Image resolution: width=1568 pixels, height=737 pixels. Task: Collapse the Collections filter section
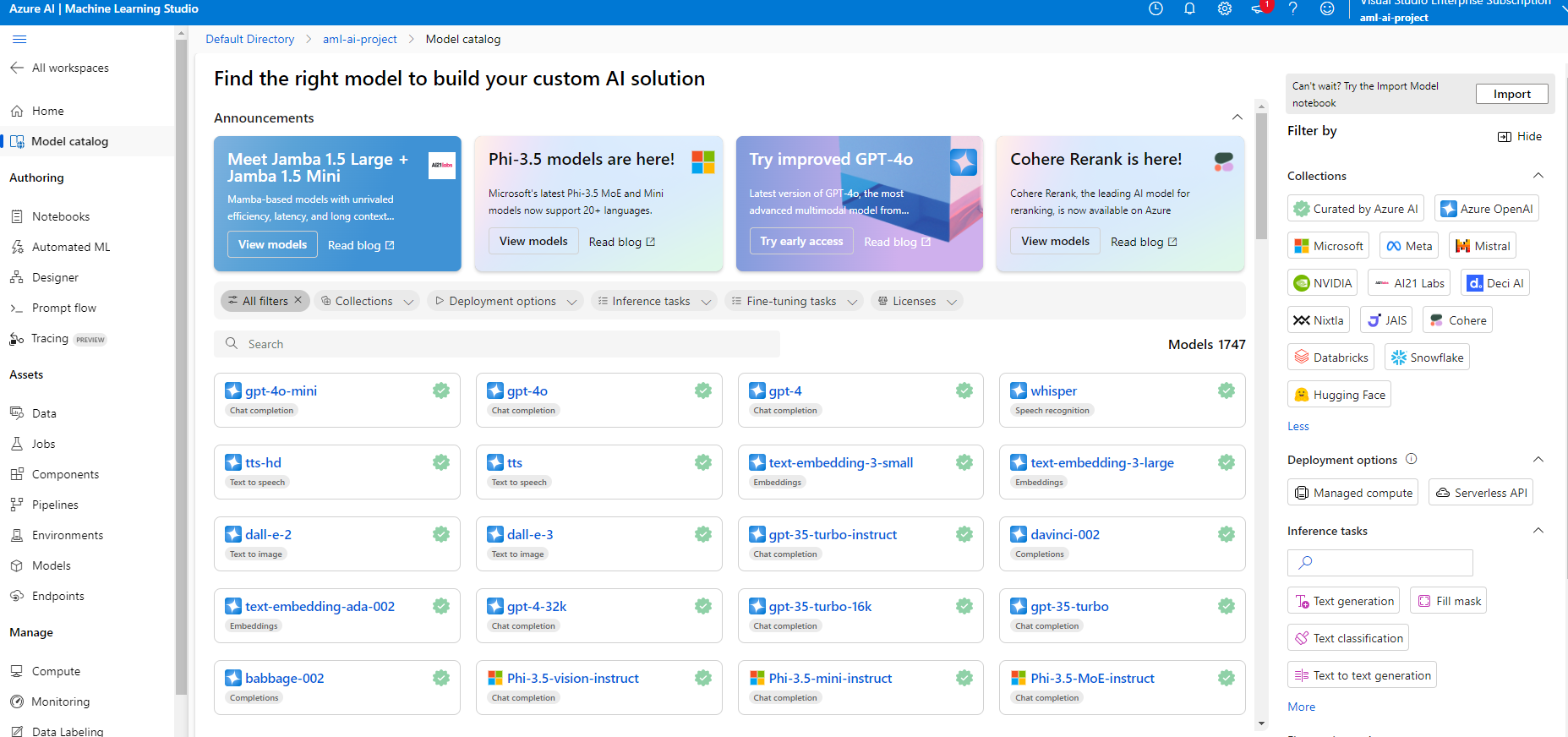[x=1538, y=176]
